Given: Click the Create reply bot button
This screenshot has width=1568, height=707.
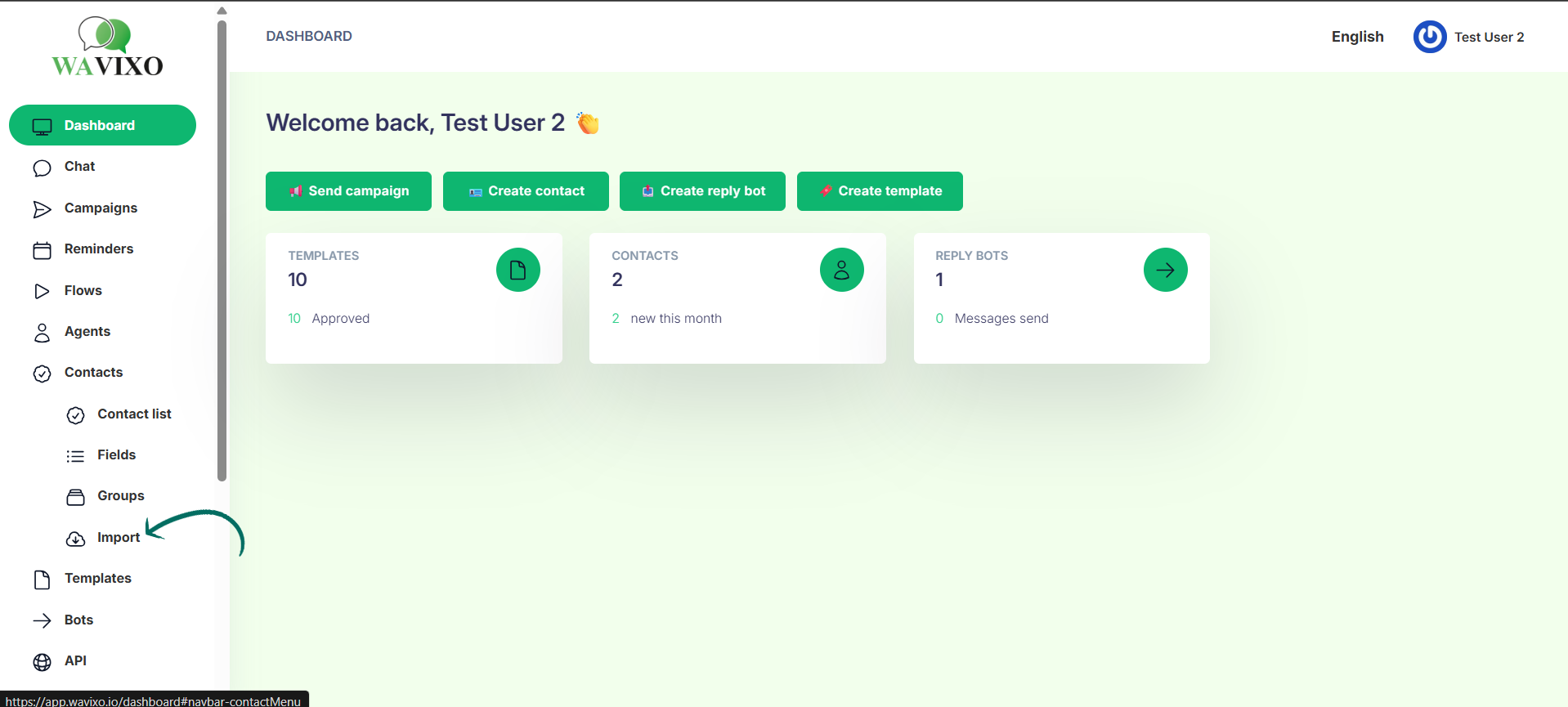Looking at the screenshot, I should pyautogui.click(x=702, y=191).
